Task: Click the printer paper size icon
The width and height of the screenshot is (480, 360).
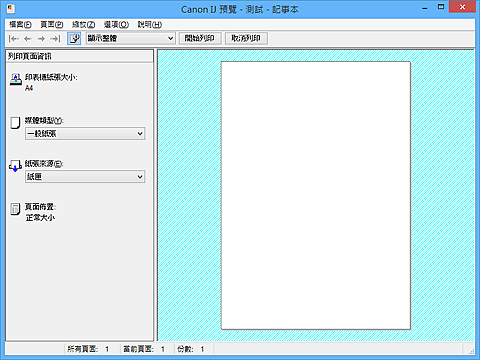Action: click(x=15, y=79)
